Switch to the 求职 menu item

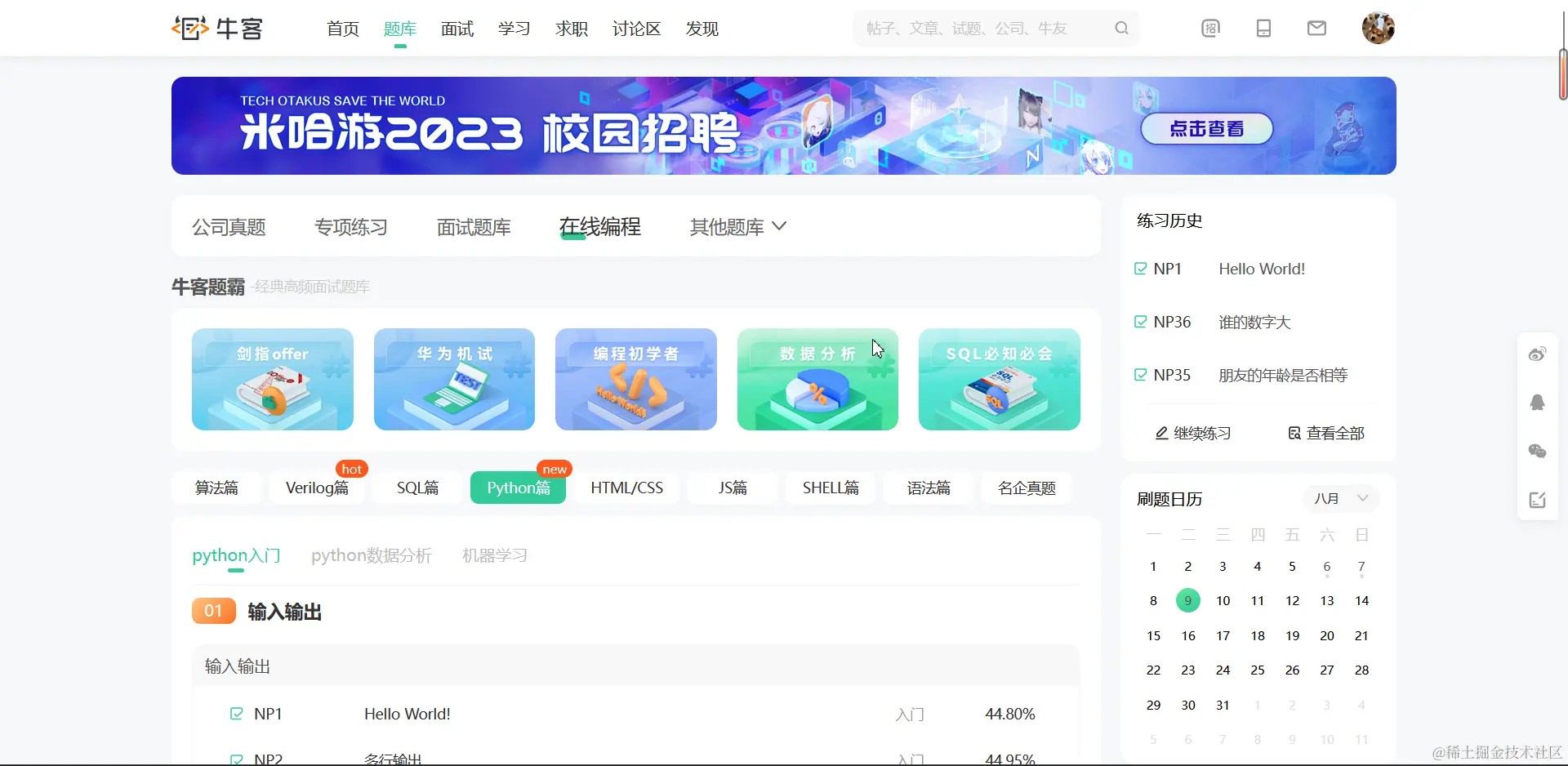(x=571, y=29)
